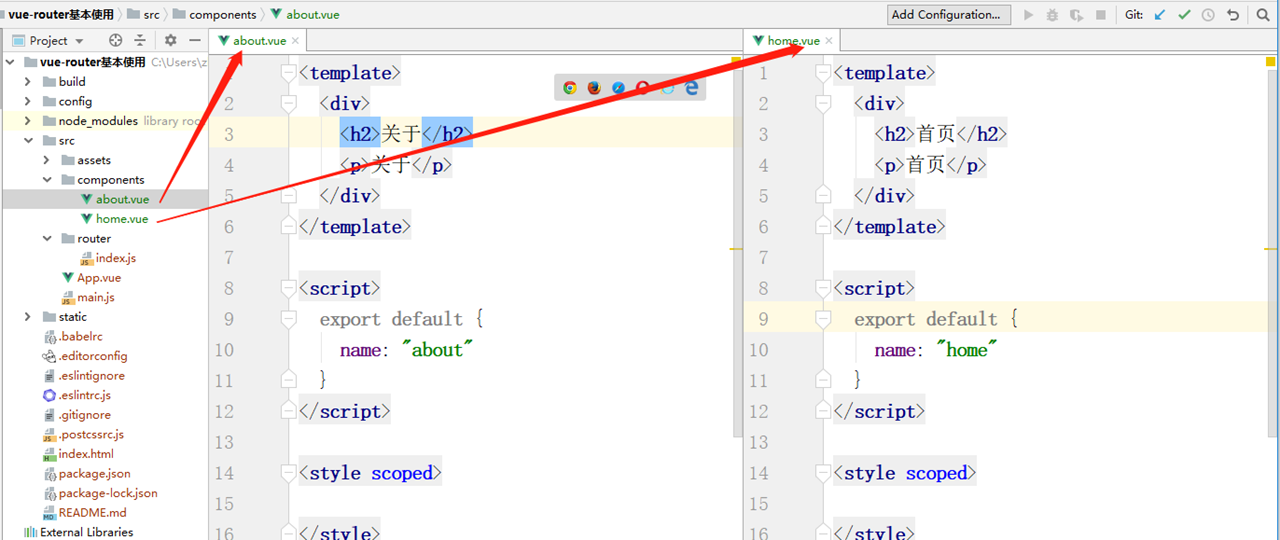Close the home.vue editor tab
Image resolution: width=1280 pixels, height=540 pixels.
[829, 41]
